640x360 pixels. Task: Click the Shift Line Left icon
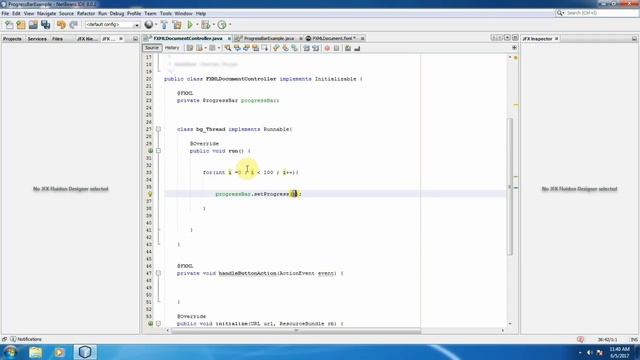(x=307, y=49)
